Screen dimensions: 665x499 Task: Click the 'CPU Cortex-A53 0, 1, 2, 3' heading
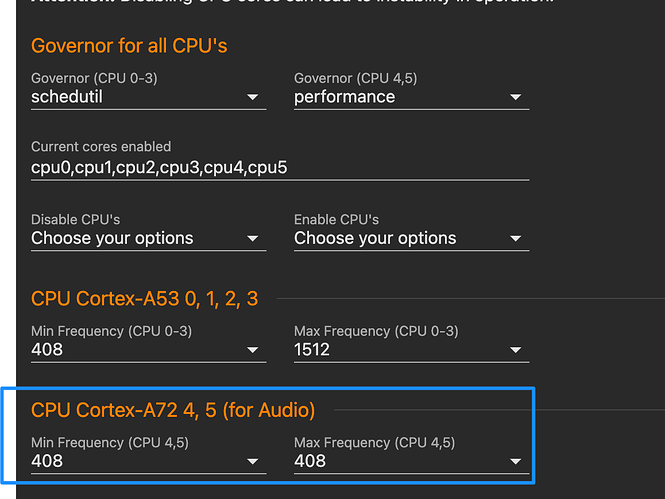click(x=145, y=299)
